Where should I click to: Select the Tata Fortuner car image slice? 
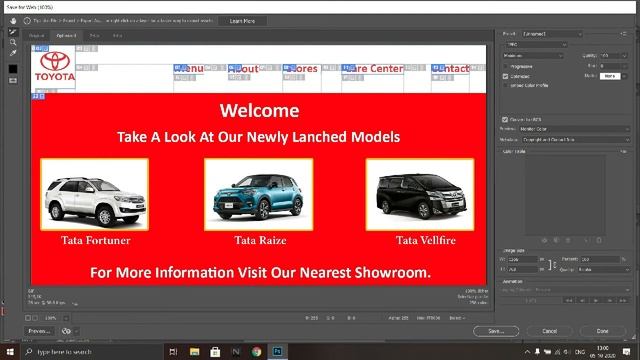point(95,194)
